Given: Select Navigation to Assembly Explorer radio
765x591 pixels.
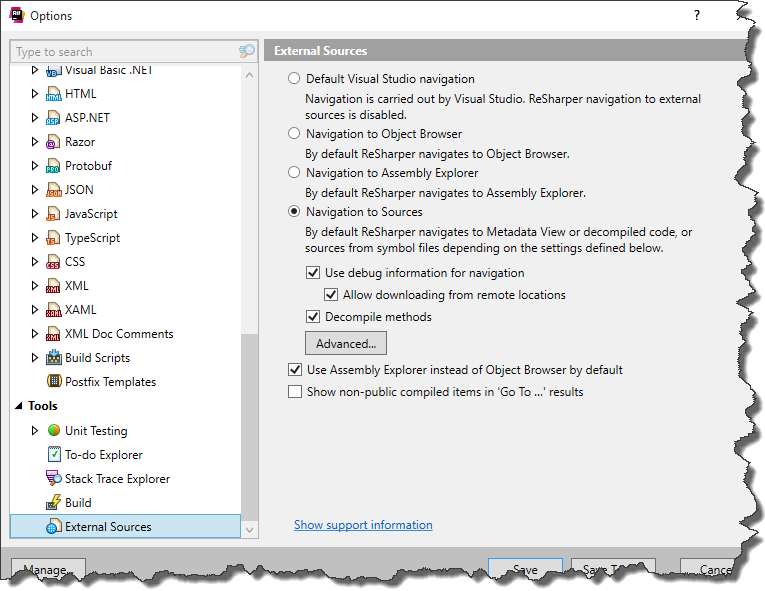Looking at the screenshot, I should [x=294, y=172].
